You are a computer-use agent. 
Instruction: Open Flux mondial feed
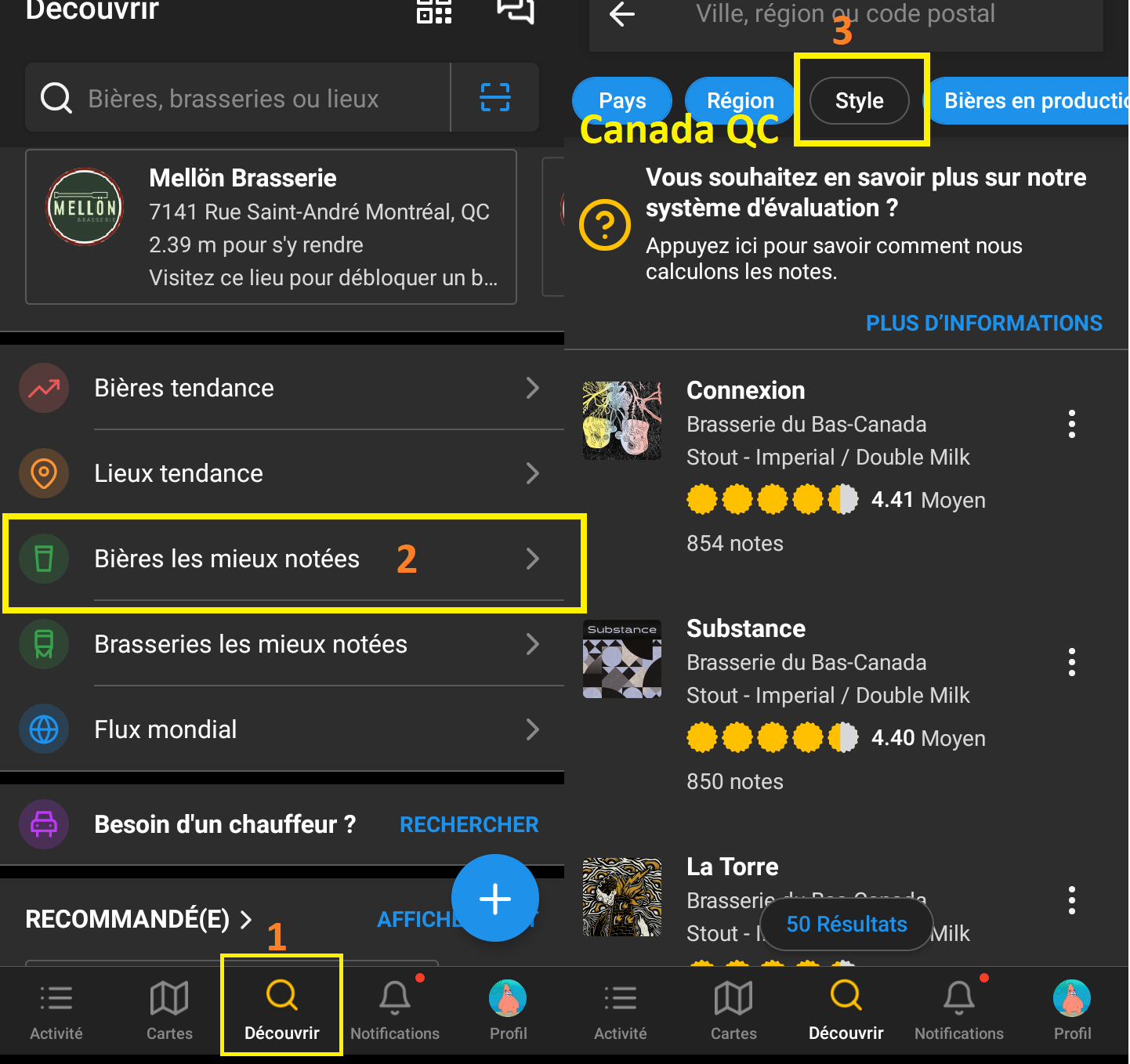coord(282,729)
